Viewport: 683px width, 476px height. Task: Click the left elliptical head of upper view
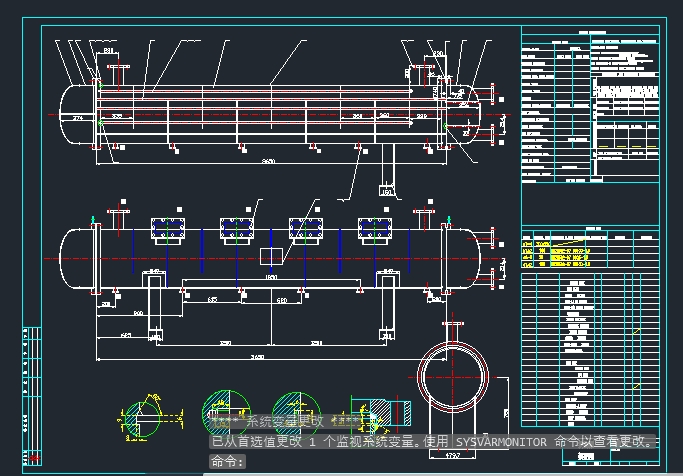pyautogui.click(x=77, y=115)
